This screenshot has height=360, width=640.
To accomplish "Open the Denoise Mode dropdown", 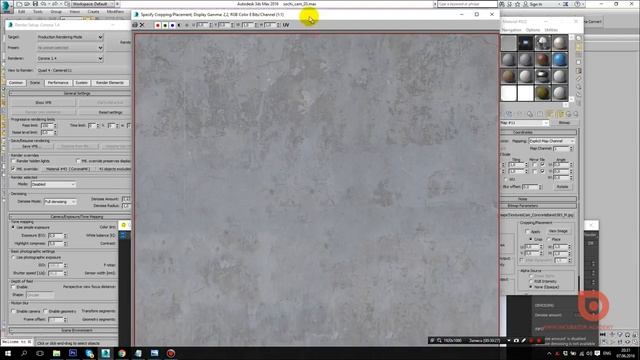I will (x=60, y=202).
